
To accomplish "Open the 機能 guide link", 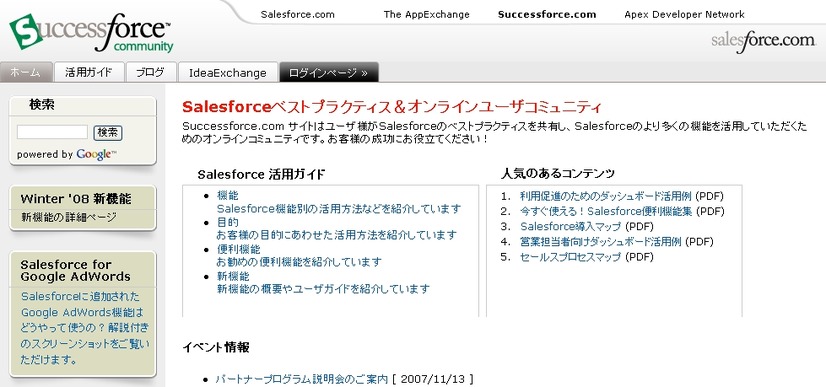I will coord(228,195).
